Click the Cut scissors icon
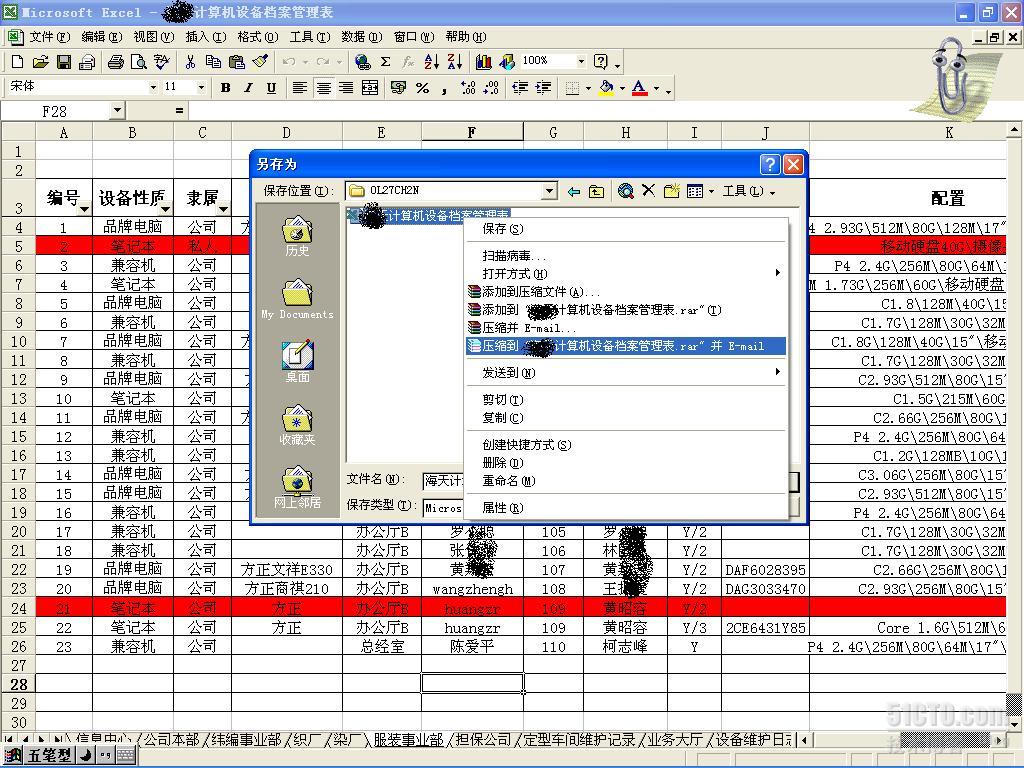1024x768 pixels. (x=190, y=62)
